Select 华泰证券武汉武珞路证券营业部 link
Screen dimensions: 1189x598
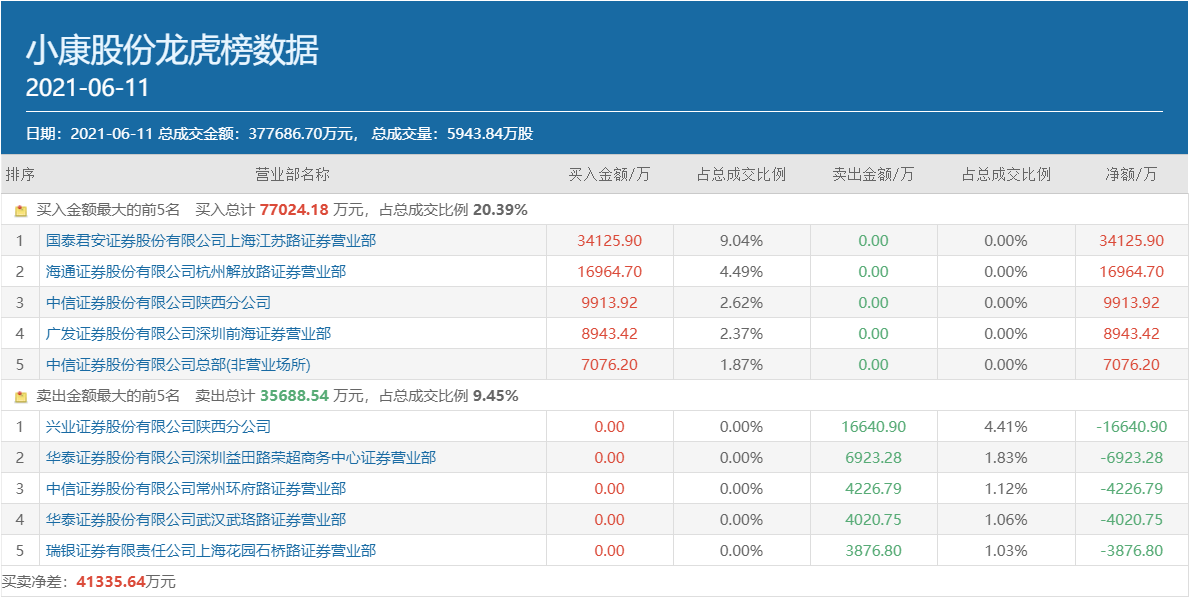pos(196,520)
